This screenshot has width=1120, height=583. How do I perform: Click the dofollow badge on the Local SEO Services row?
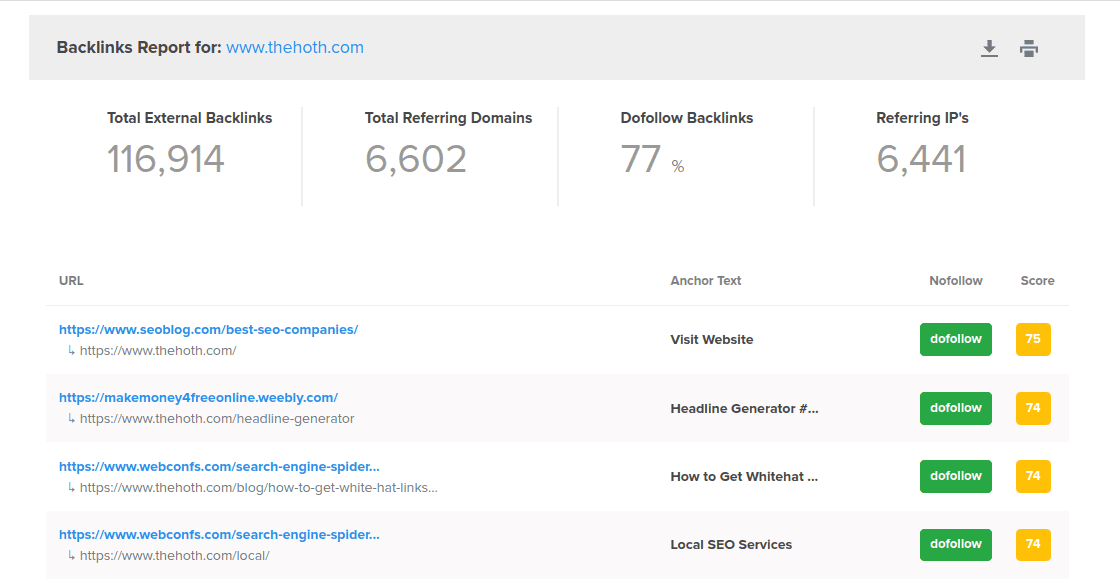955,544
